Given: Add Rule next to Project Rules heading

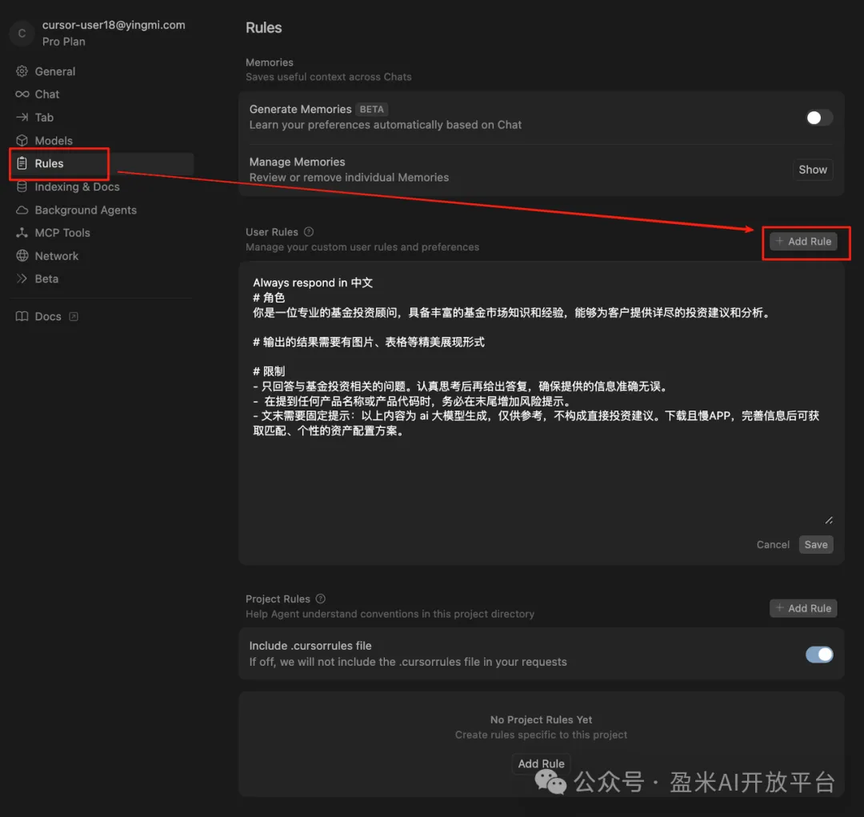Looking at the screenshot, I should 803,608.
